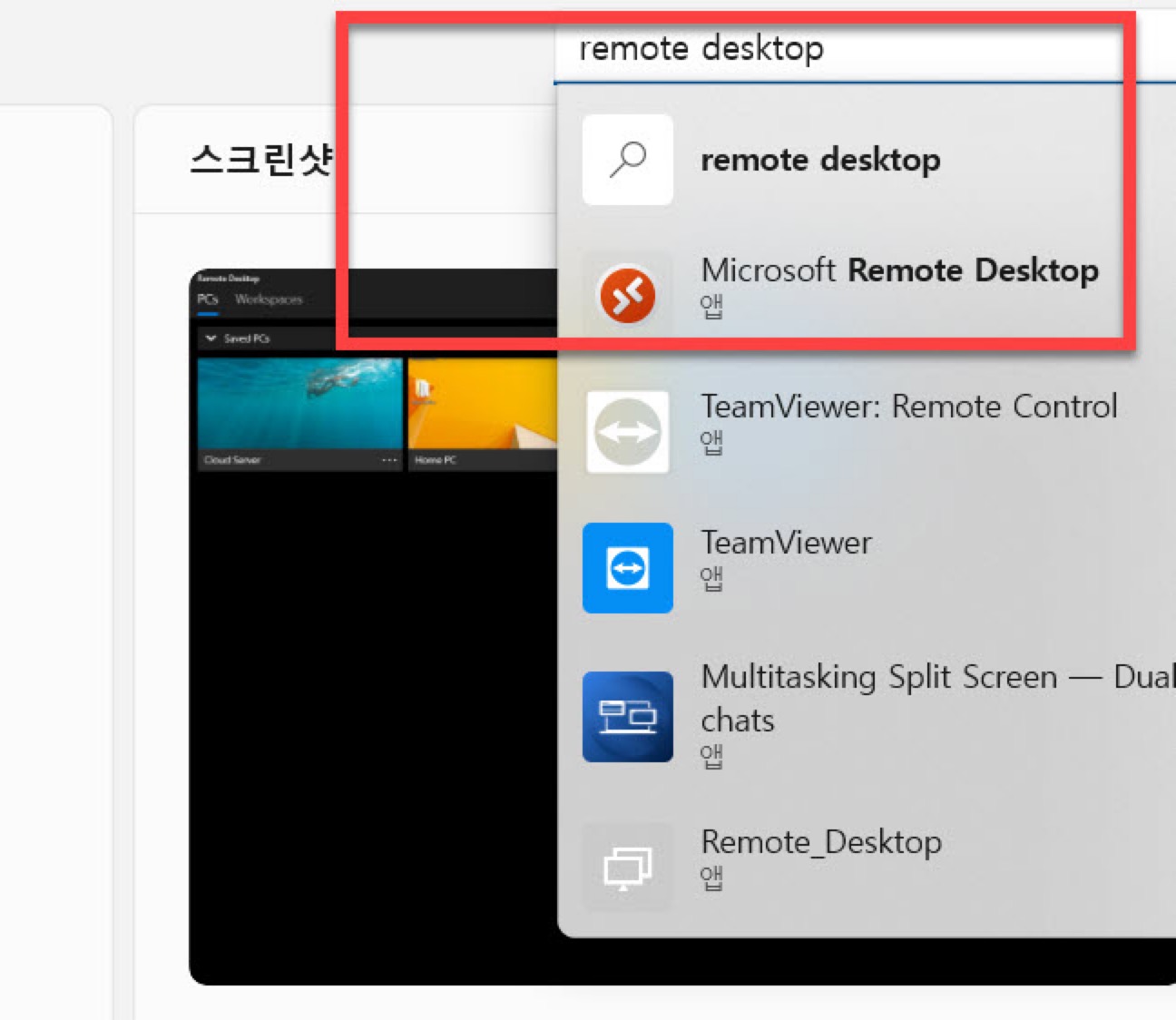This screenshot has width=1176, height=1020.
Task: Collapse the Saved PCs group chevron
Action: tap(211, 338)
